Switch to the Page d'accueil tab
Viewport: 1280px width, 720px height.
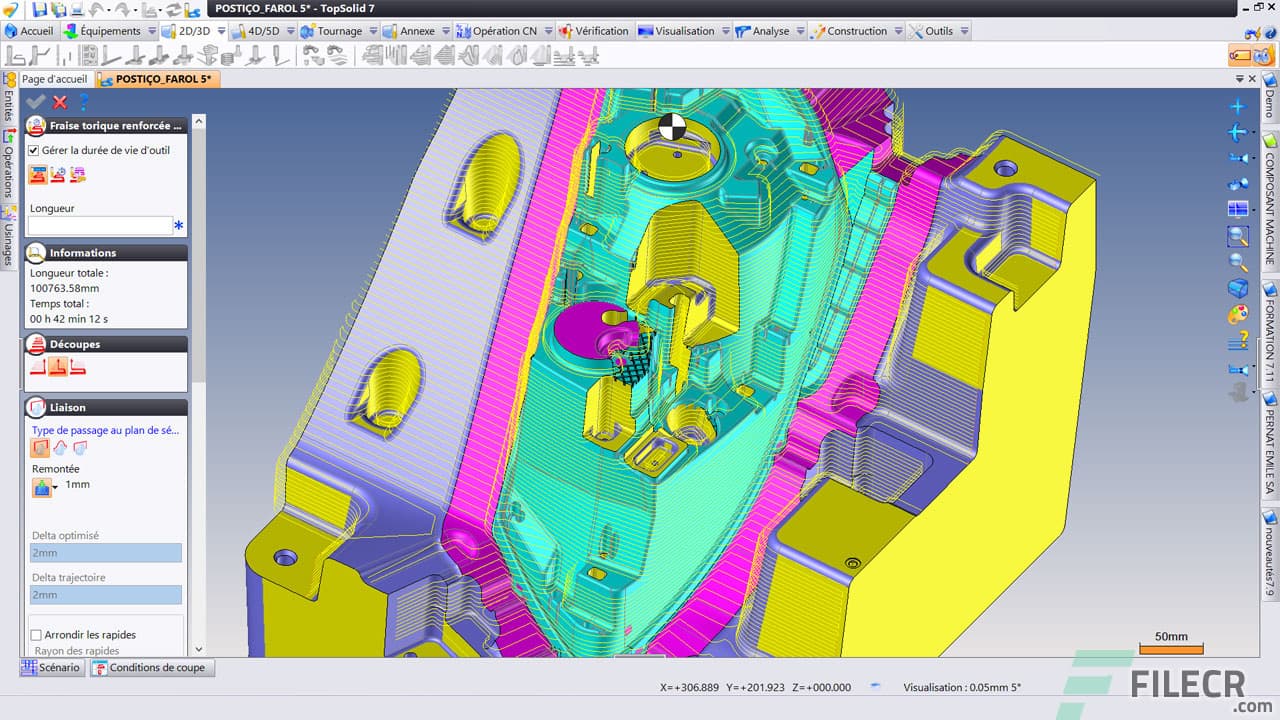click(54, 79)
